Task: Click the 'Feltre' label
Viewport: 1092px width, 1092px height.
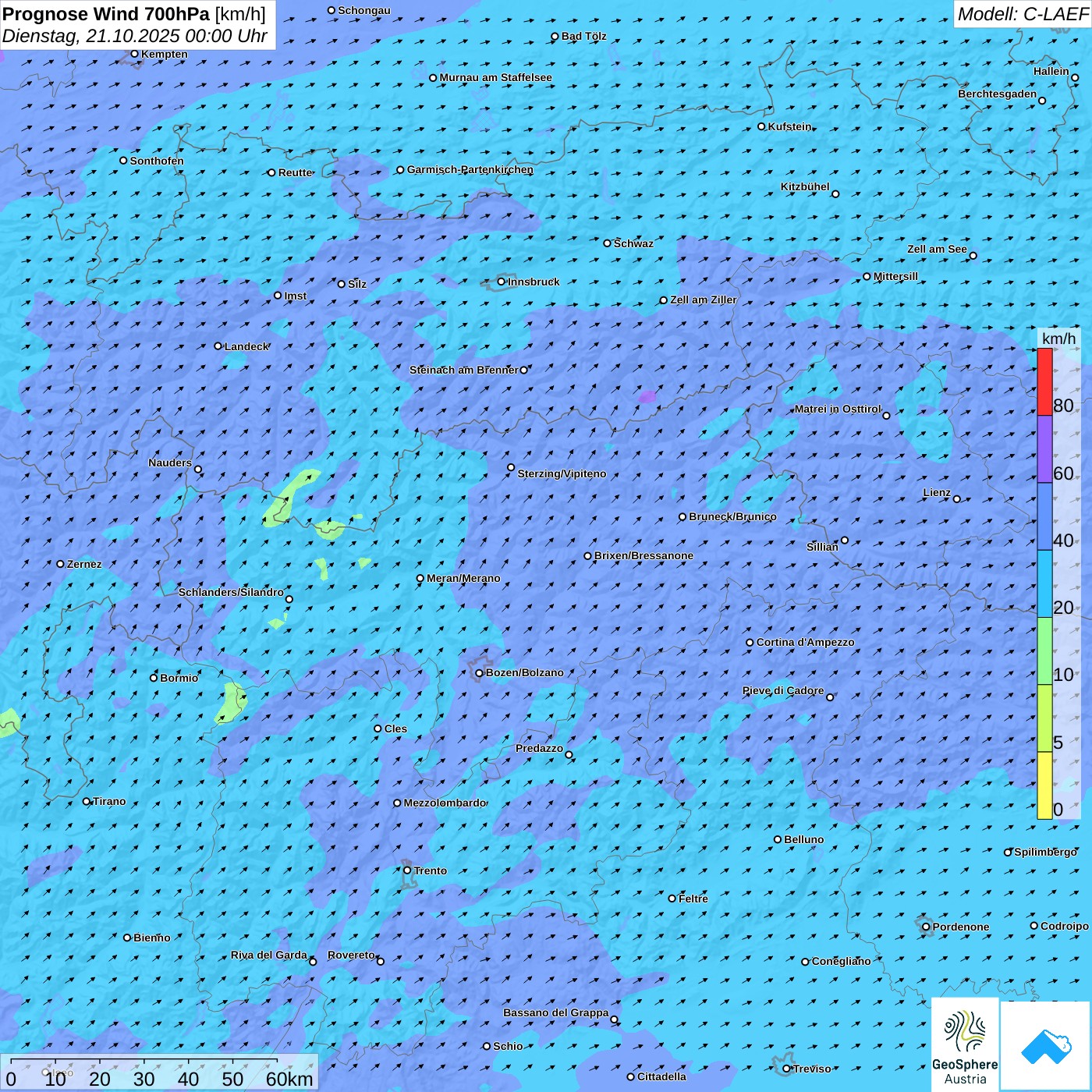Action: tap(693, 899)
